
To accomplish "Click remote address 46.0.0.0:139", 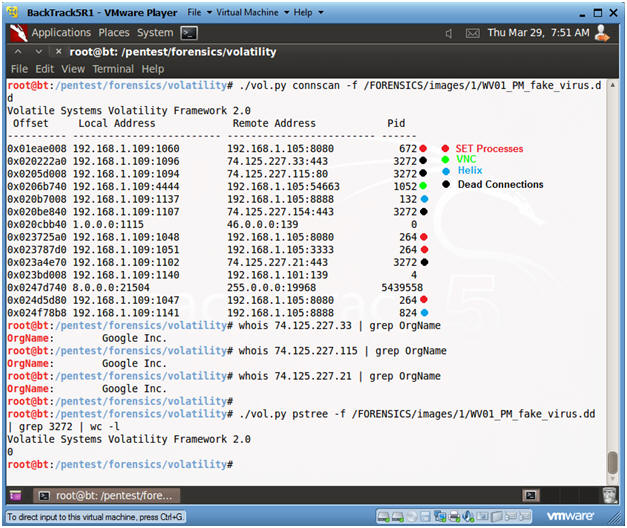I will (263, 224).
